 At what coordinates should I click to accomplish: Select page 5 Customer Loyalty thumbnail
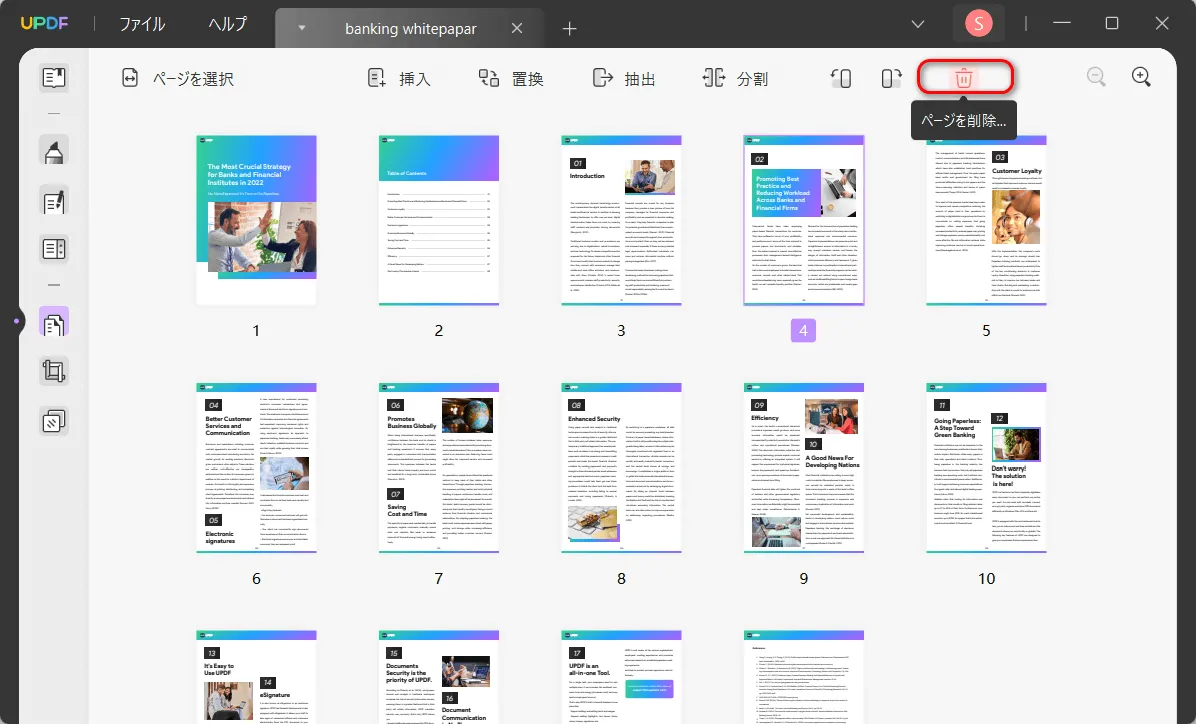point(986,220)
